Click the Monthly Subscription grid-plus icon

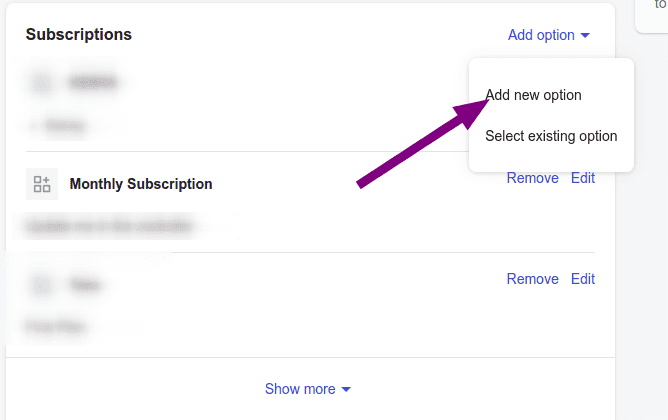pos(42,184)
